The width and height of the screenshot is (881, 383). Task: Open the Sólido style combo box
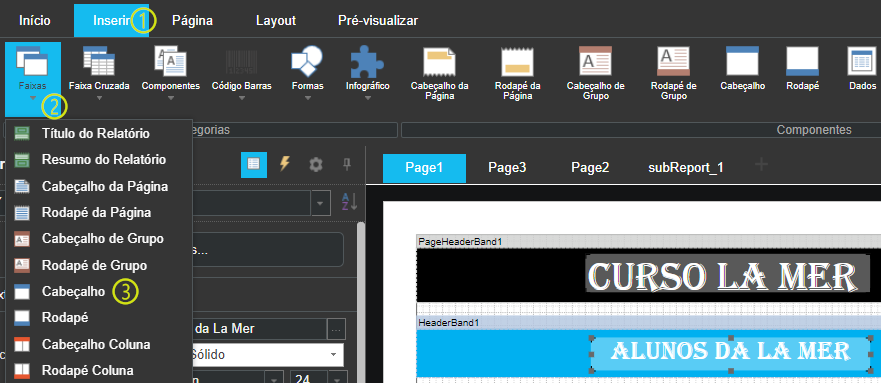(264, 355)
